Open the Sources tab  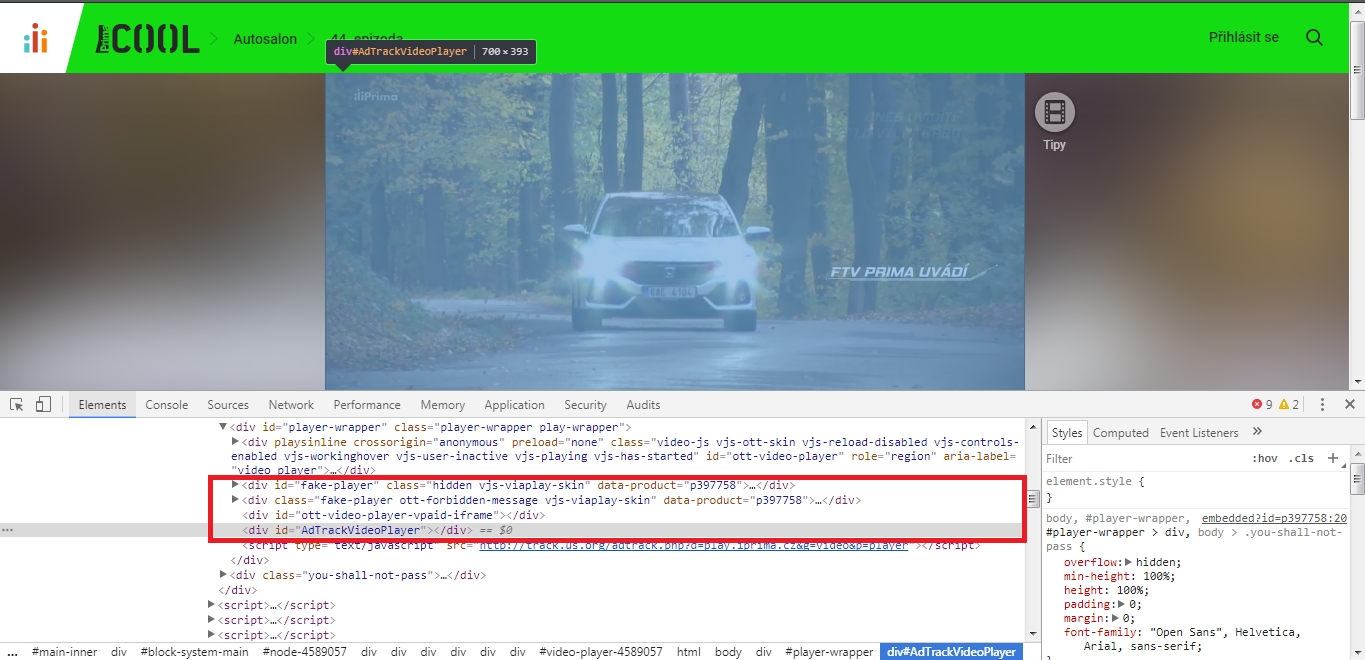[228, 405]
